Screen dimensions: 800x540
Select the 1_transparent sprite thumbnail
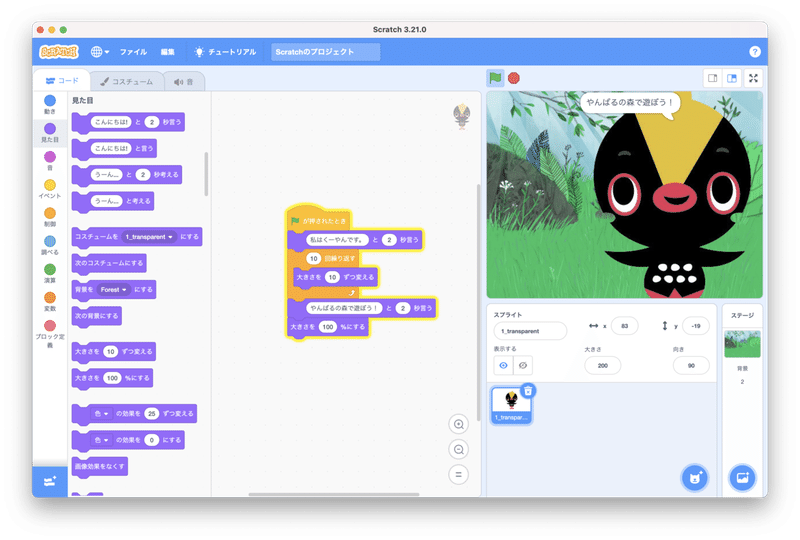click(x=511, y=405)
